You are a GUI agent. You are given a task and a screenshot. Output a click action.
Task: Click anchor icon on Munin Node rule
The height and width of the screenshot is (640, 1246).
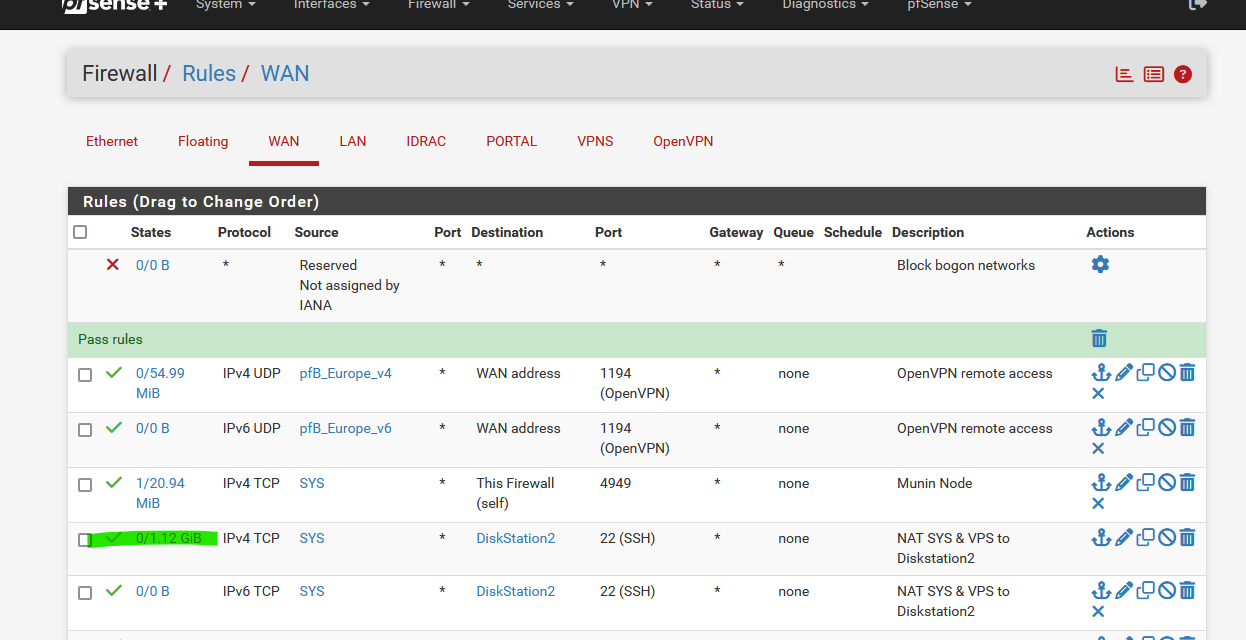coord(1100,483)
